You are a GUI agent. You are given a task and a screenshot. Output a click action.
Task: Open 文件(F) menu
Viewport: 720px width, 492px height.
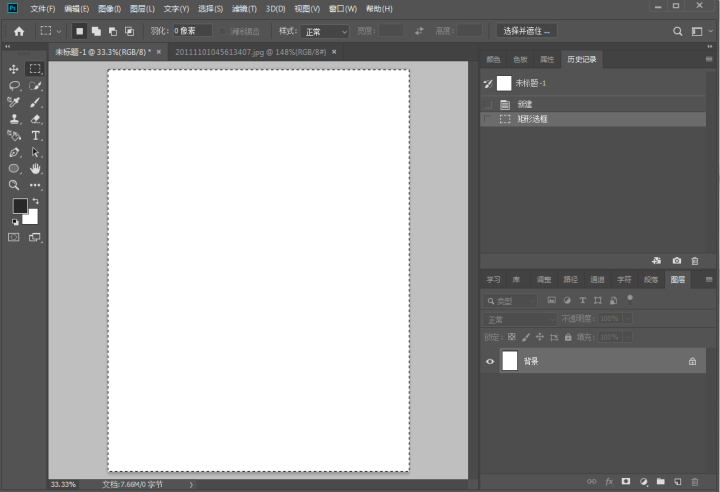42,9
